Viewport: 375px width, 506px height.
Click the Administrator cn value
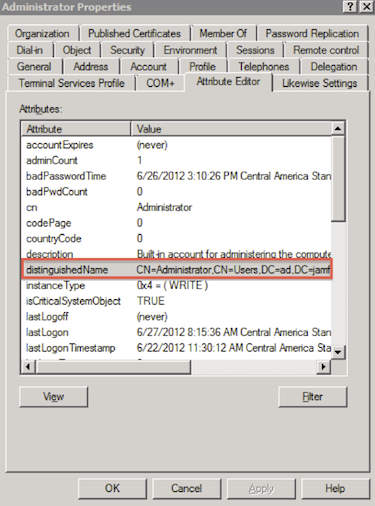click(x=164, y=207)
